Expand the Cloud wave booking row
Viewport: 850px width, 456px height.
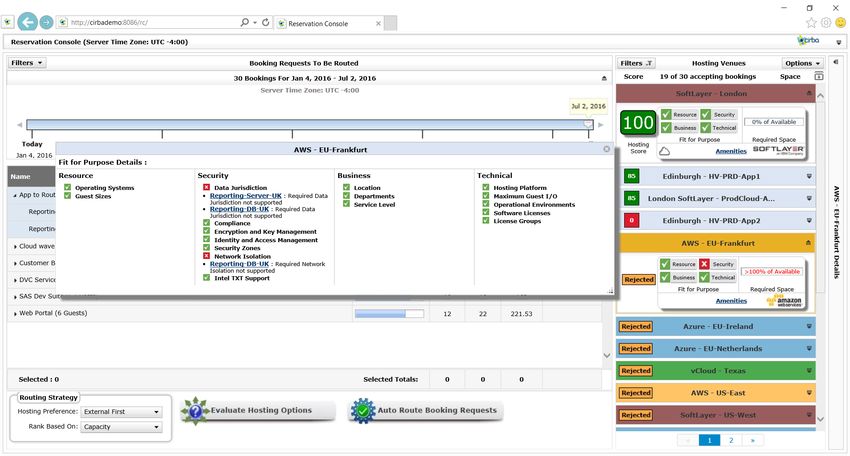click(15, 247)
